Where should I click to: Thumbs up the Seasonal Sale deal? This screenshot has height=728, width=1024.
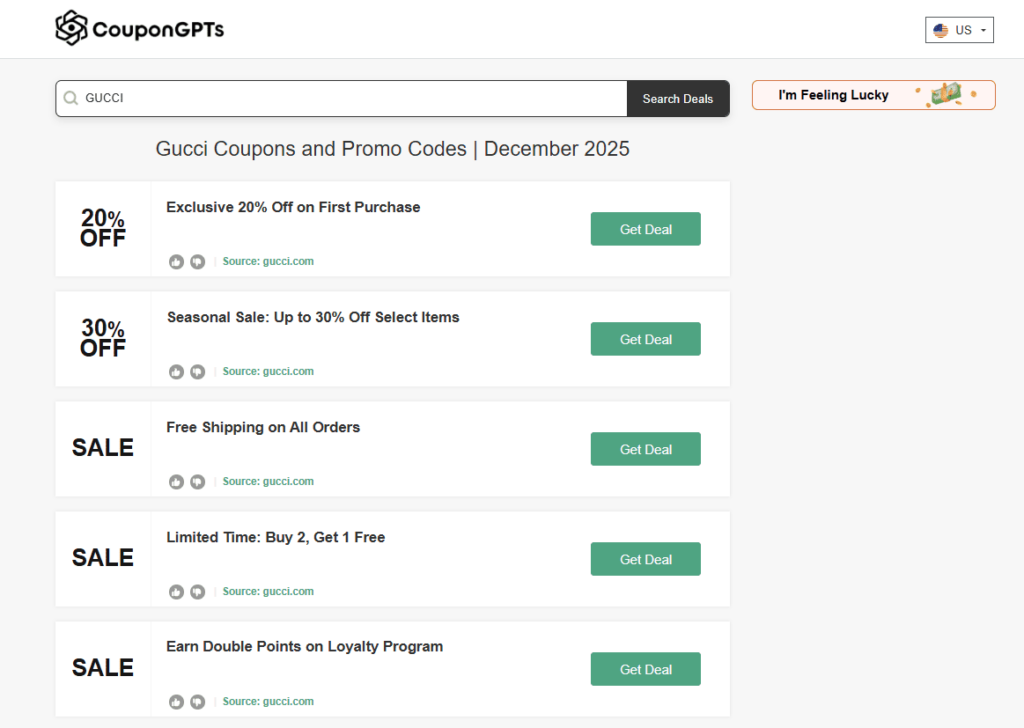[176, 372]
